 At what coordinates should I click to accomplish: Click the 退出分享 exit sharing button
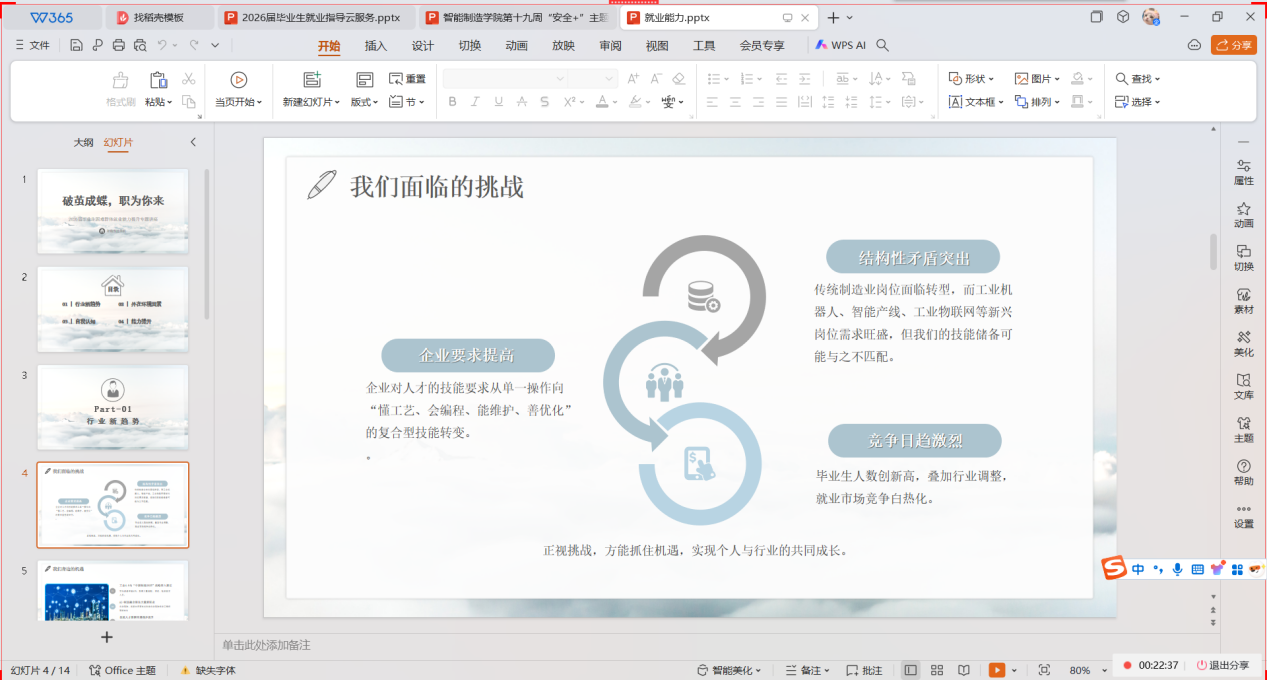pyautogui.click(x=1222, y=665)
